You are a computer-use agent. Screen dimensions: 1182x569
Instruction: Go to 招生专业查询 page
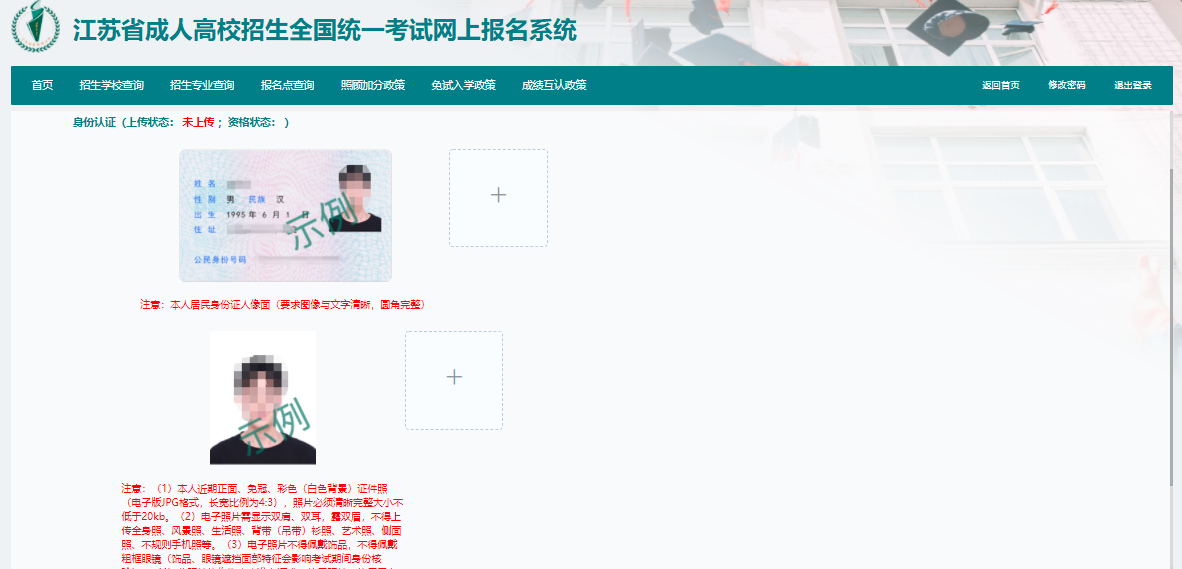click(202, 86)
